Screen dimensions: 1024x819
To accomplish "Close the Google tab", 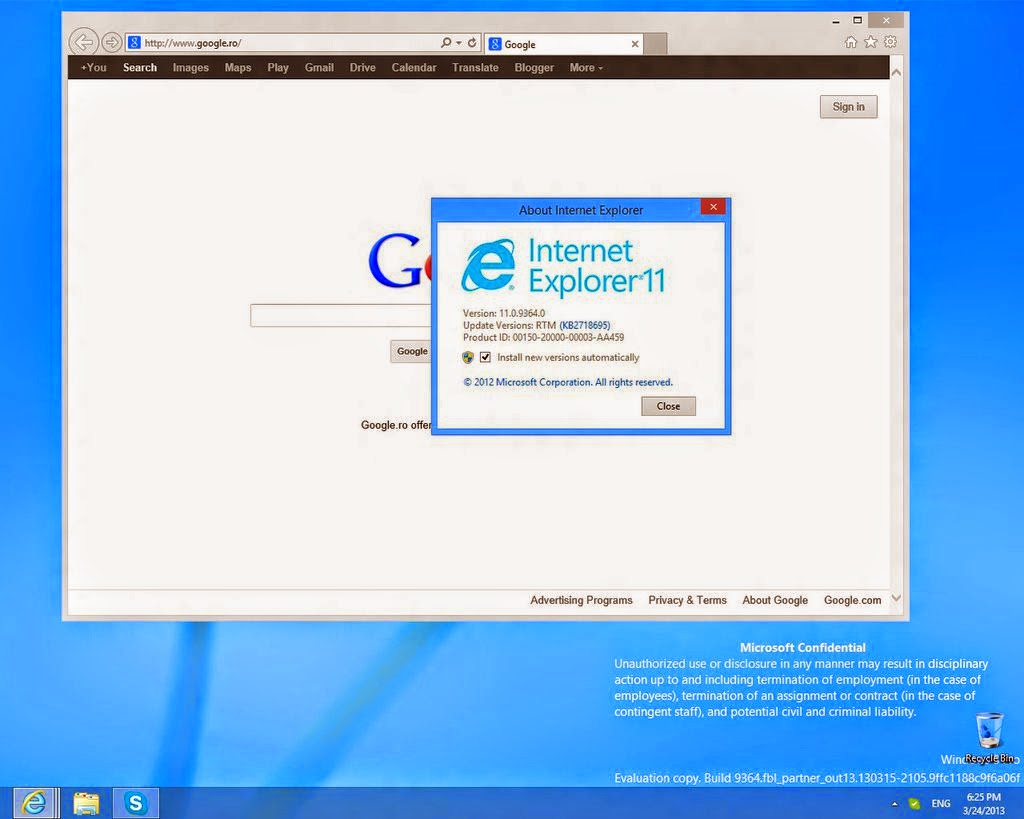I will [x=635, y=44].
